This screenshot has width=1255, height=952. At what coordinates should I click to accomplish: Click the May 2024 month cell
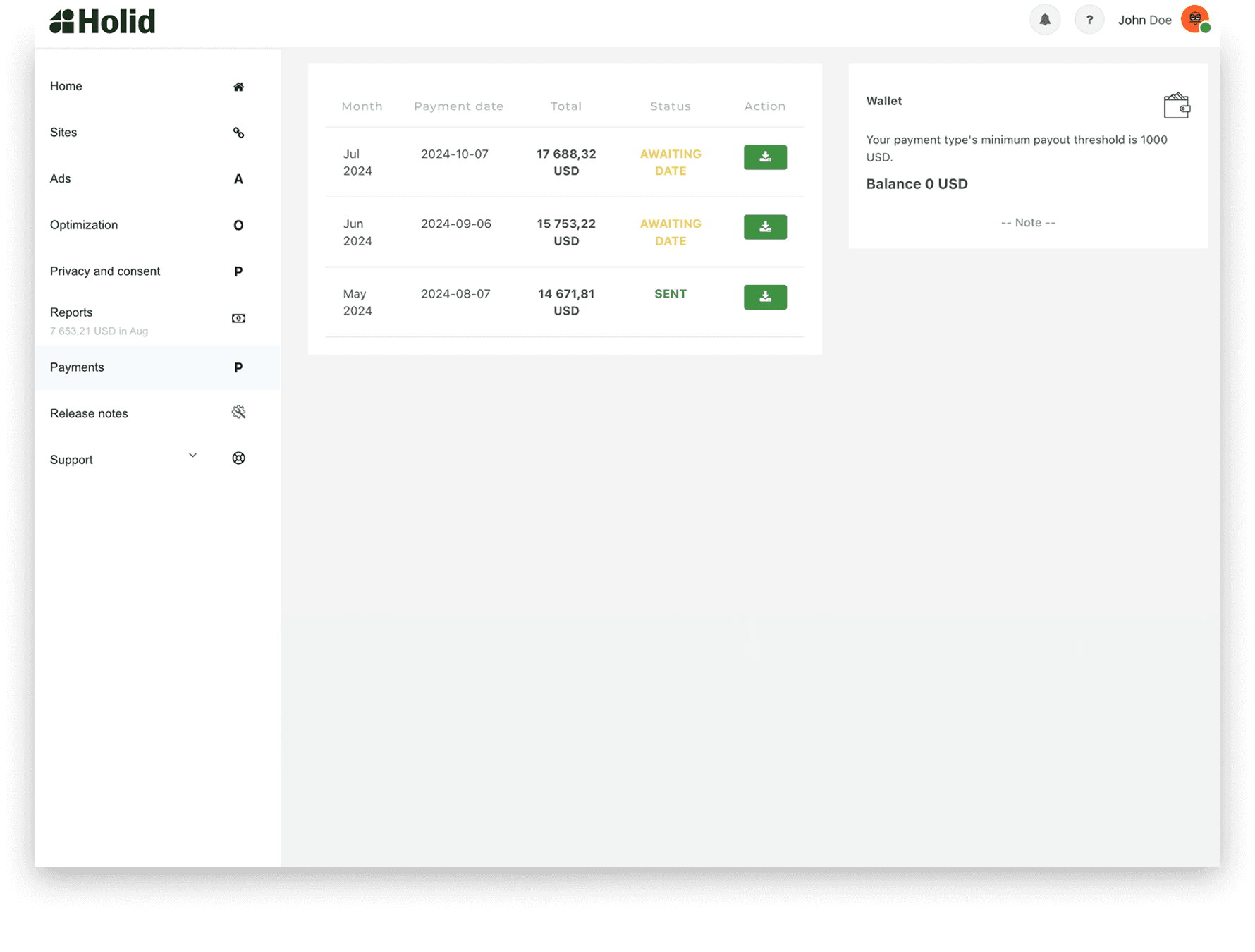click(x=357, y=302)
